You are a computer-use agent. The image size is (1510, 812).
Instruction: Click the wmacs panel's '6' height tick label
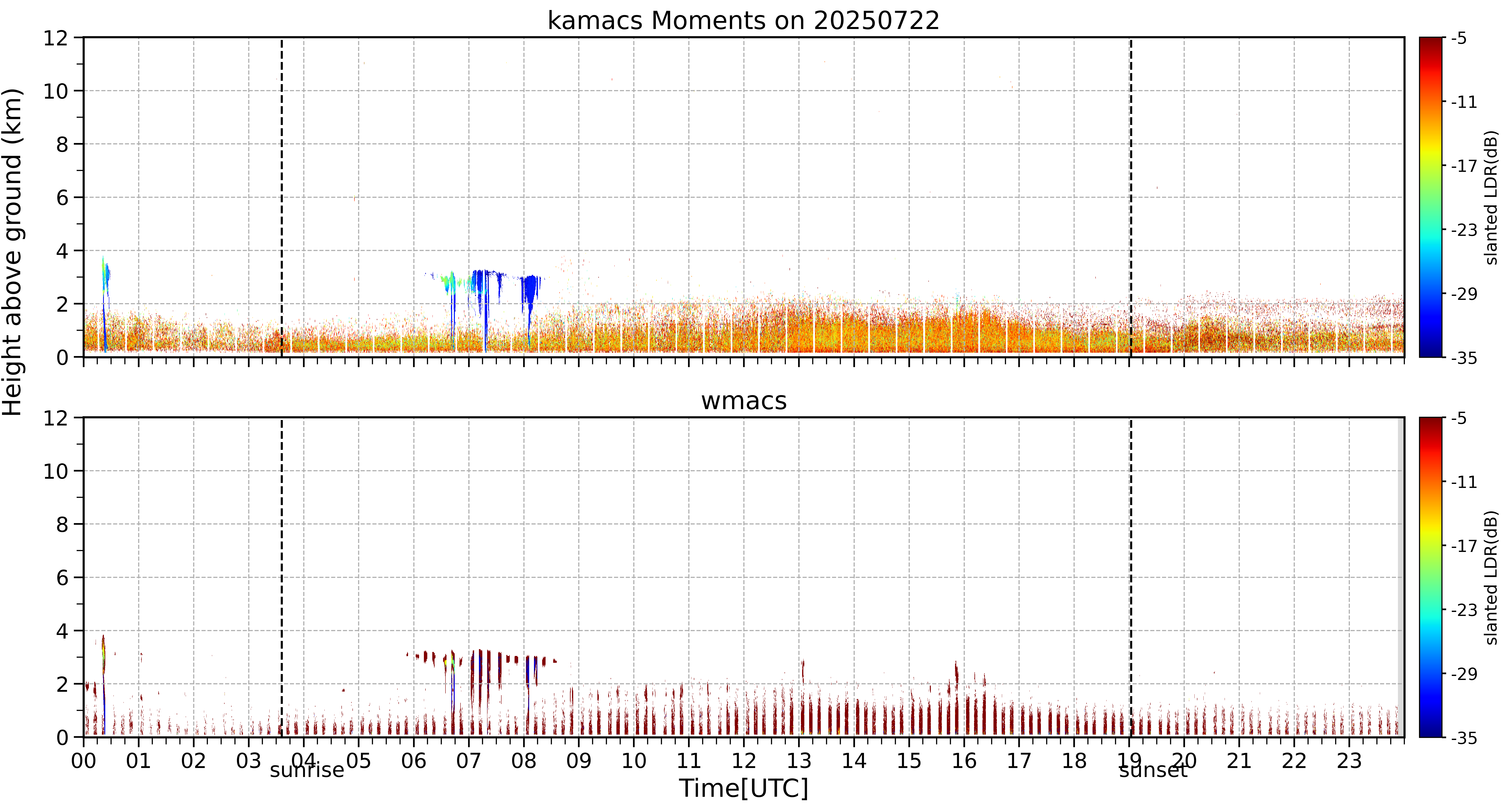(x=62, y=578)
